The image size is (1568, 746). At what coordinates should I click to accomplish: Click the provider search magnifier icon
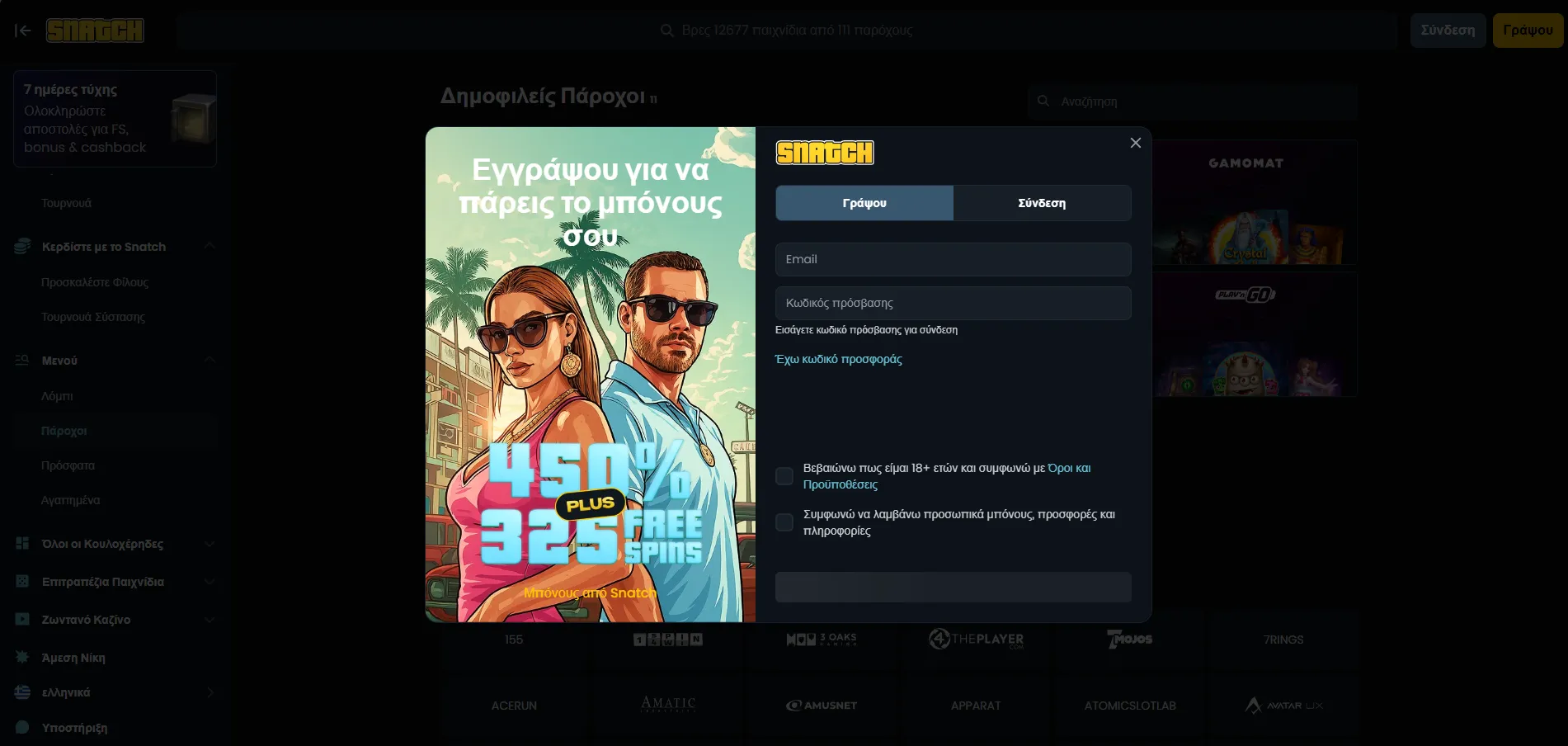coord(1043,101)
